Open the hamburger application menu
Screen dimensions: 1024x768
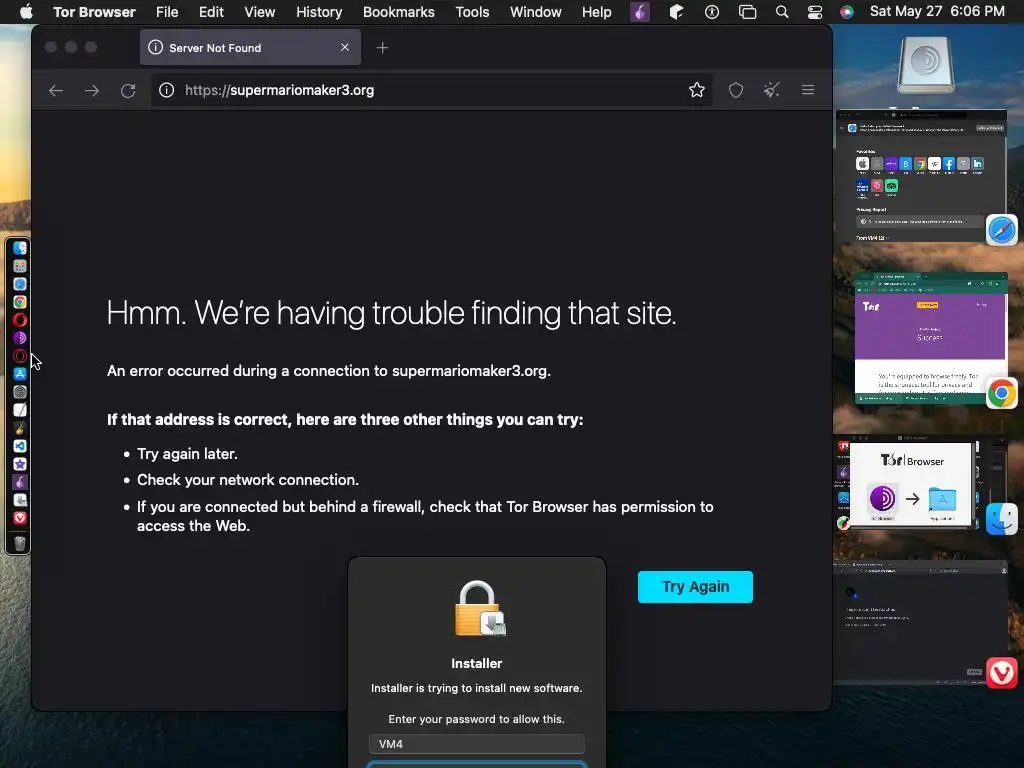(x=808, y=90)
